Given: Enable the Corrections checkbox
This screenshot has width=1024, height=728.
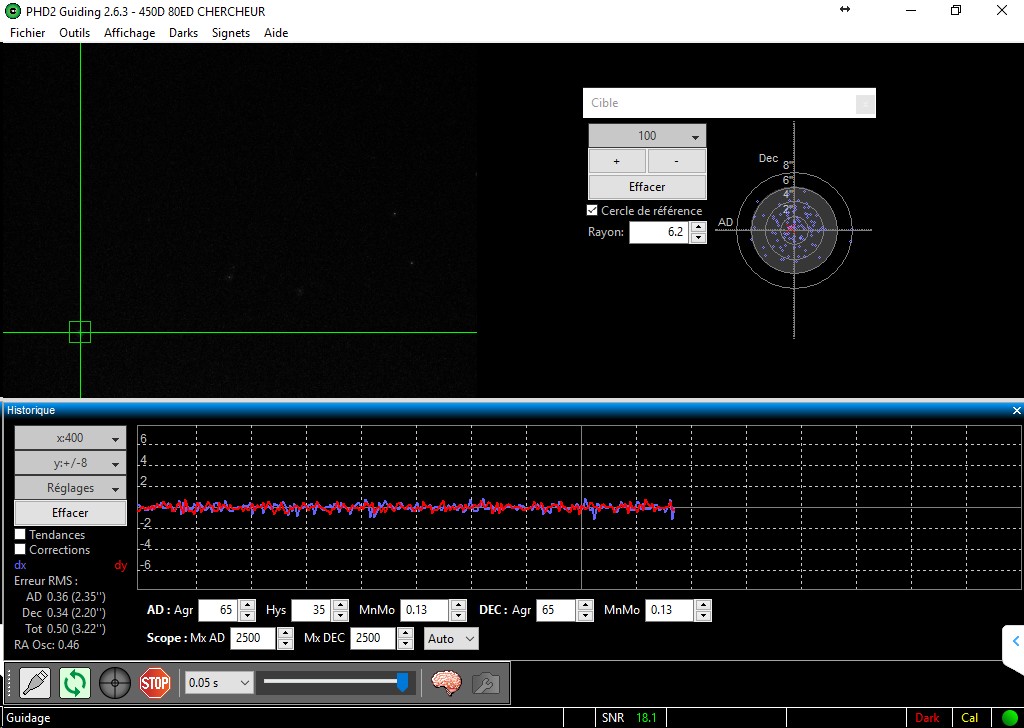Looking at the screenshot, I should [20, 550].
